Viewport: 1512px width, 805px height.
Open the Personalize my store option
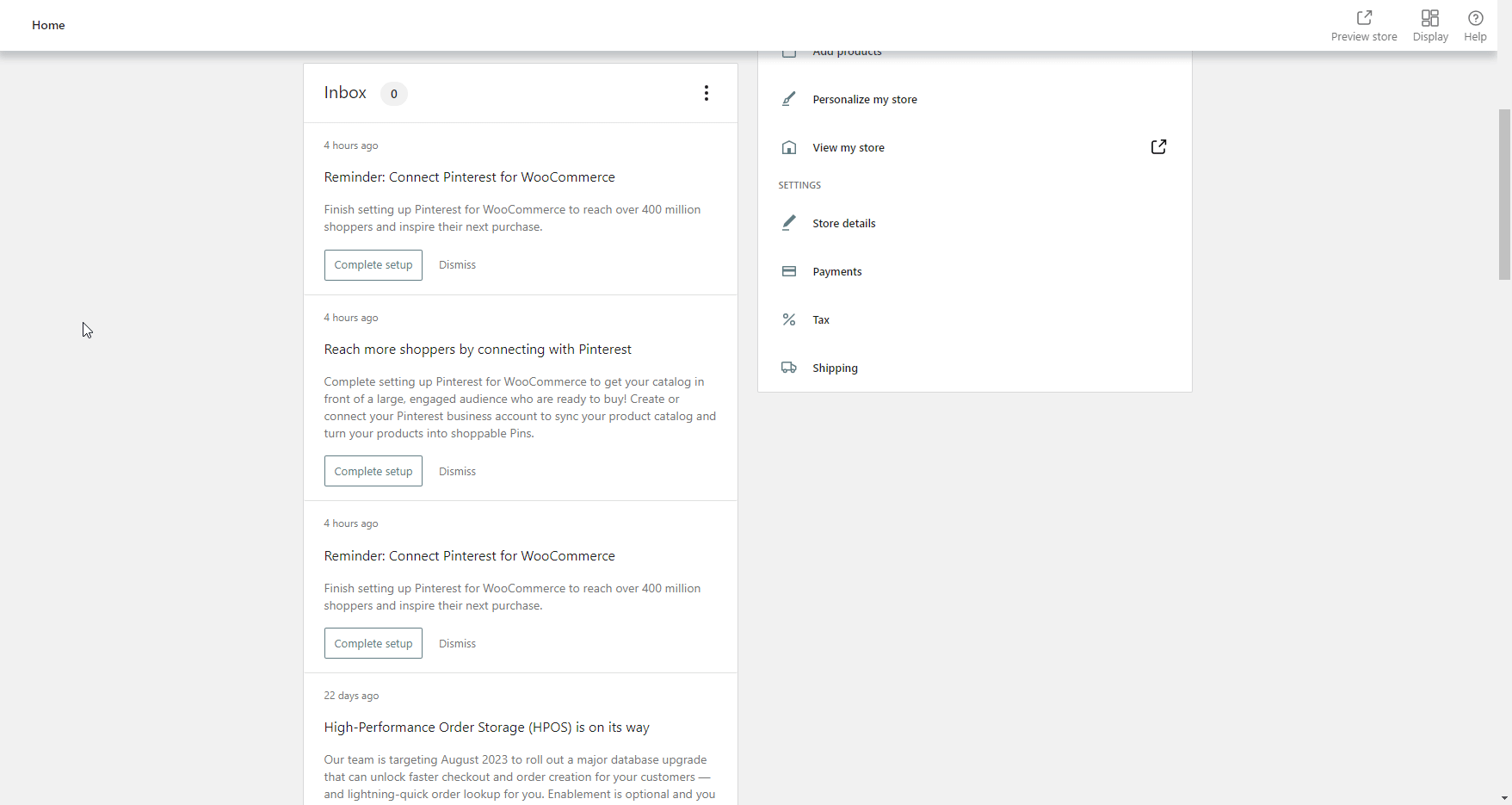pos(864,99)
